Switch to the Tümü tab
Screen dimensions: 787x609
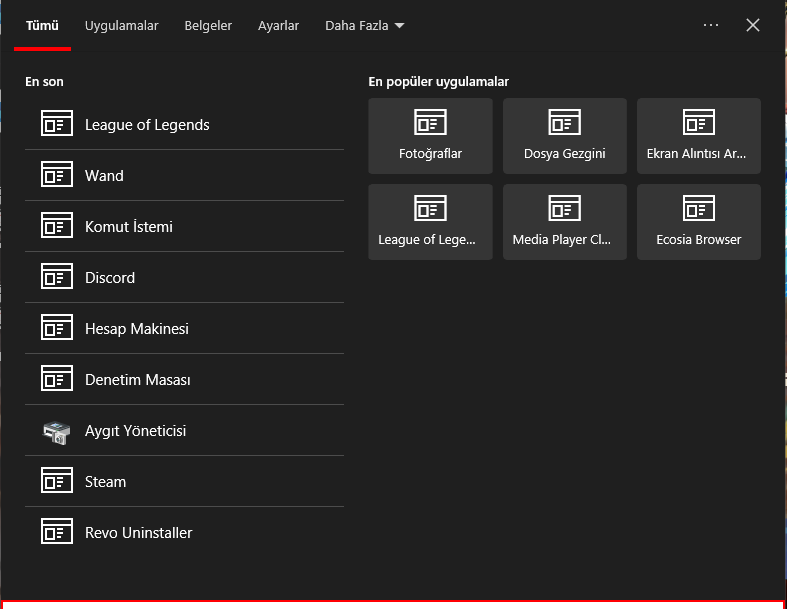pyautogui.click(x=42, y=26)
